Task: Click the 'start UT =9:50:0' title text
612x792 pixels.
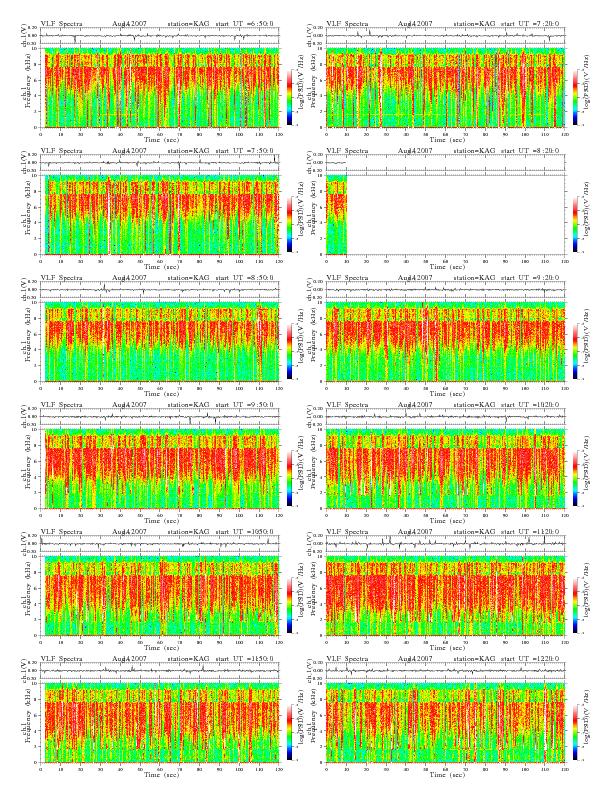Action: click(x=245, y=405)
